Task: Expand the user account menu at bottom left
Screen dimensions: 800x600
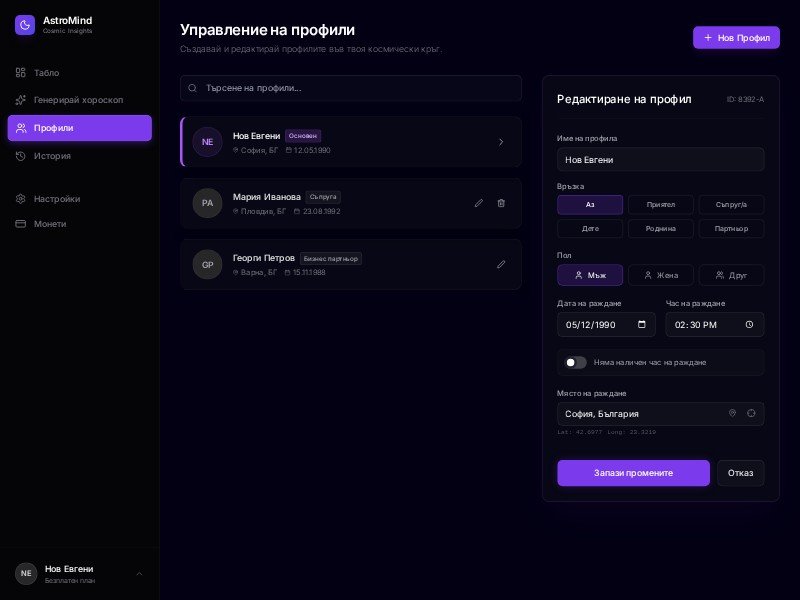Action: (x=139, y=573)
